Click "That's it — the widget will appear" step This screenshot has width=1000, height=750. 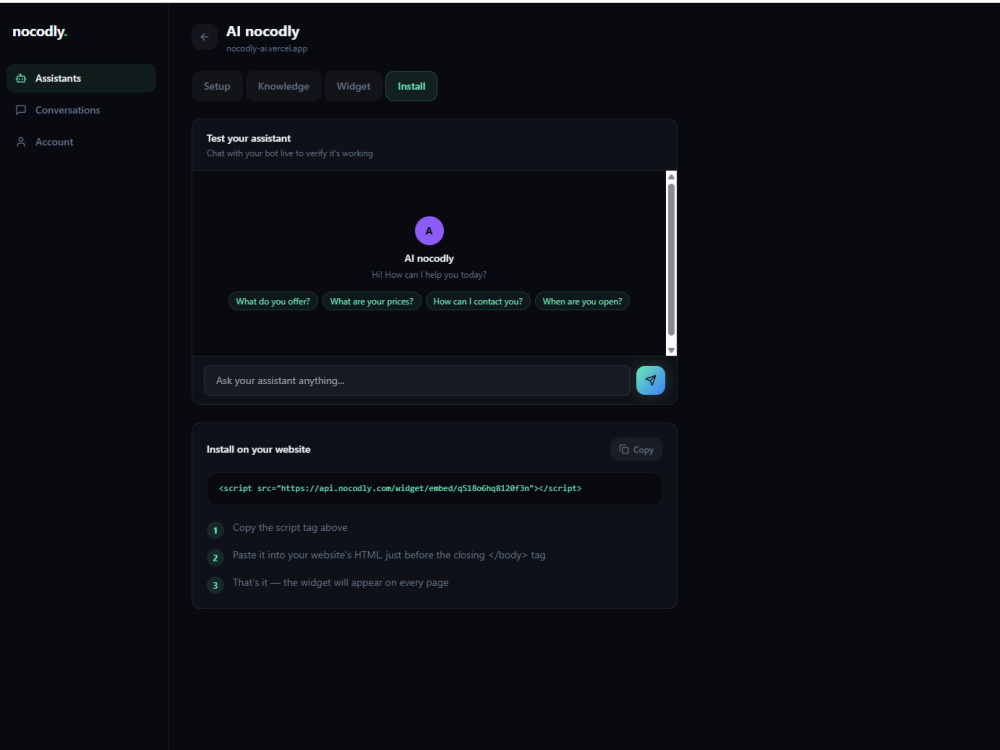pyautogui.click(x=341, y=582)
